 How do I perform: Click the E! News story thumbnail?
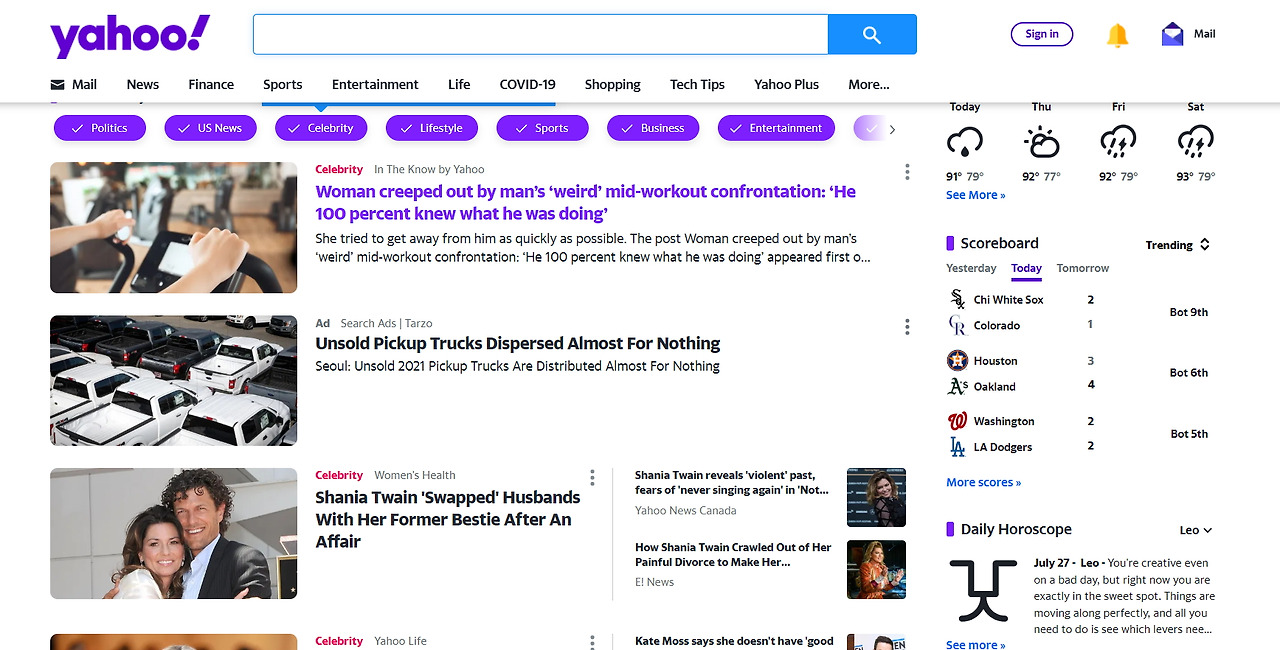click(x=876, y=569)
